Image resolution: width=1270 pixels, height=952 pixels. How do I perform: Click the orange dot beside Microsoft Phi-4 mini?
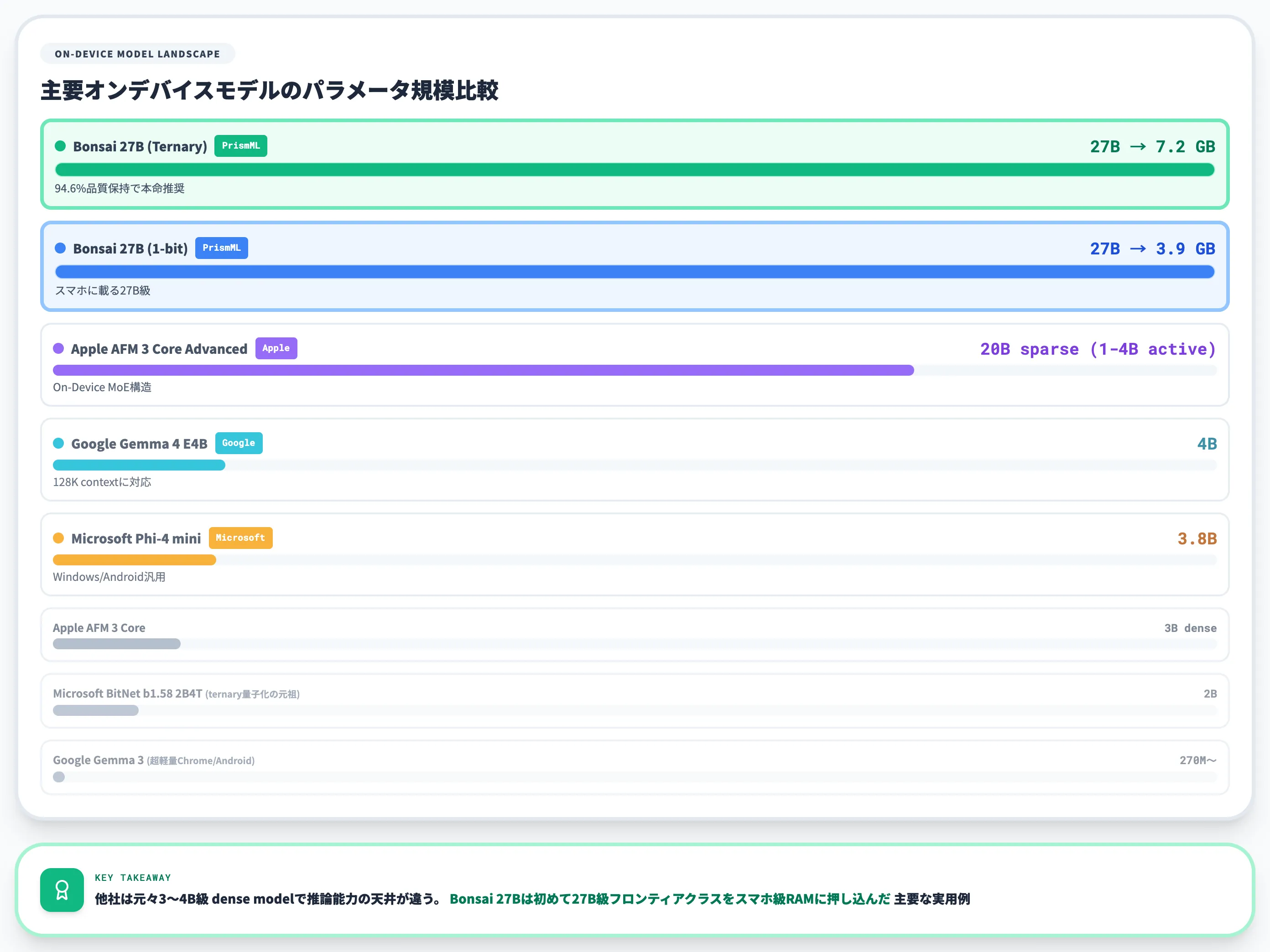[x=58, y=538]
